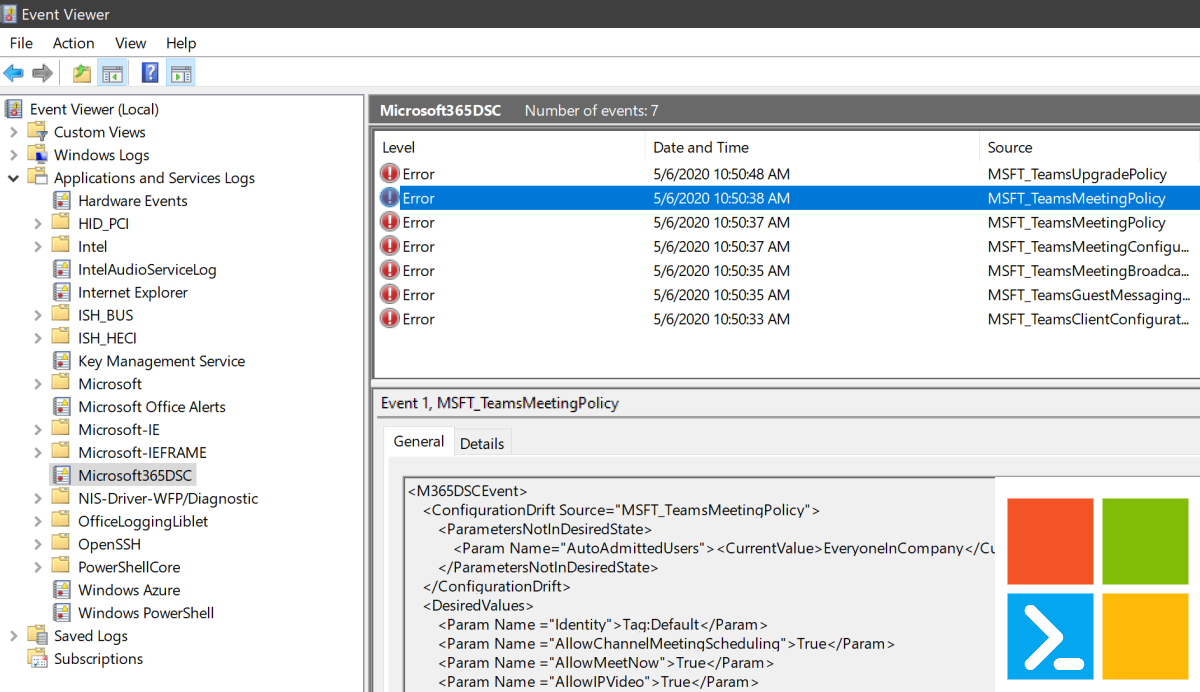Select the MSFT_TeamsUpgradePolicy error event
The image size is (1200, 692).
point(786,174)
